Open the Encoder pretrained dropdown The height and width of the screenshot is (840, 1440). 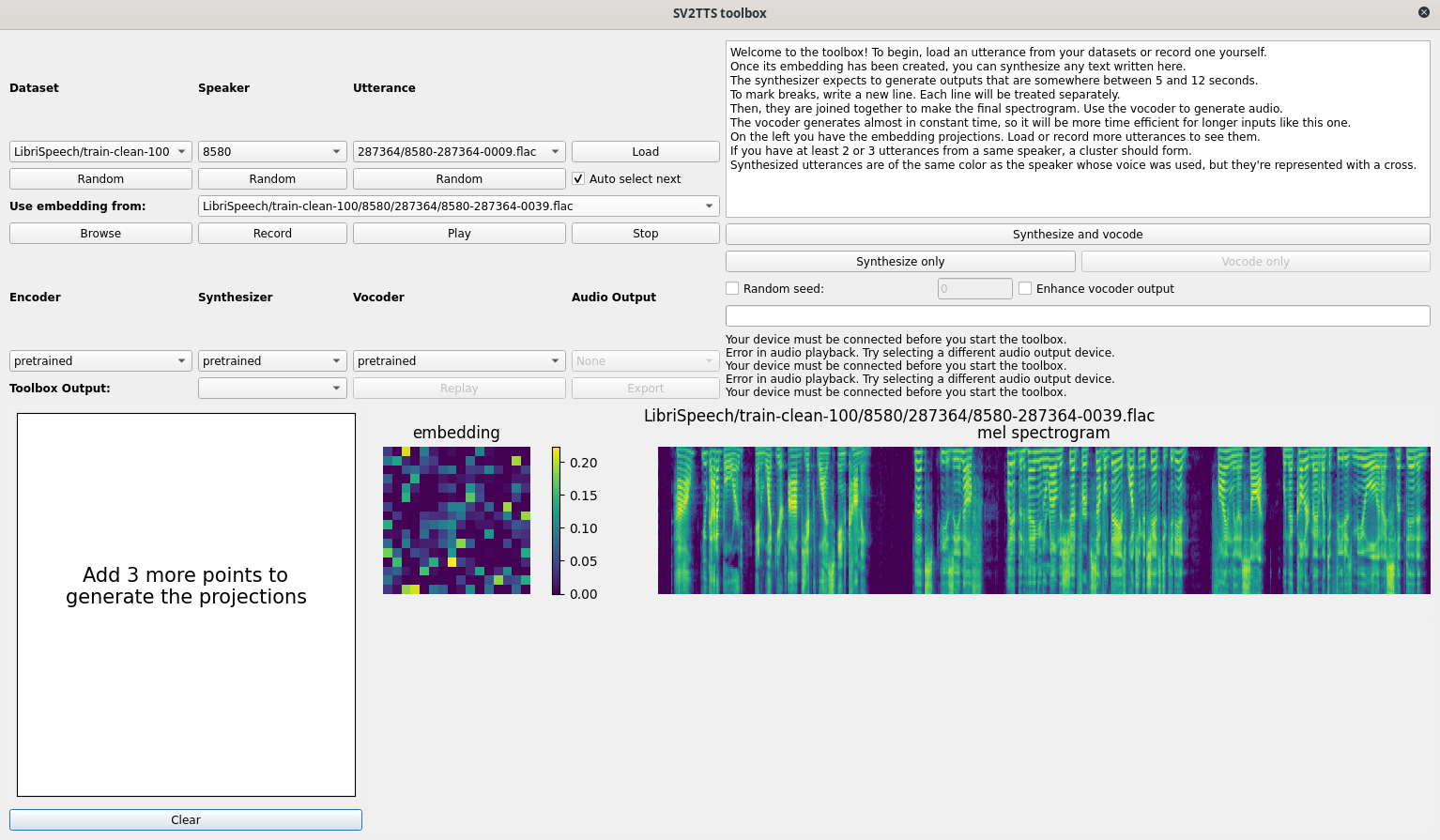[100, 360]
